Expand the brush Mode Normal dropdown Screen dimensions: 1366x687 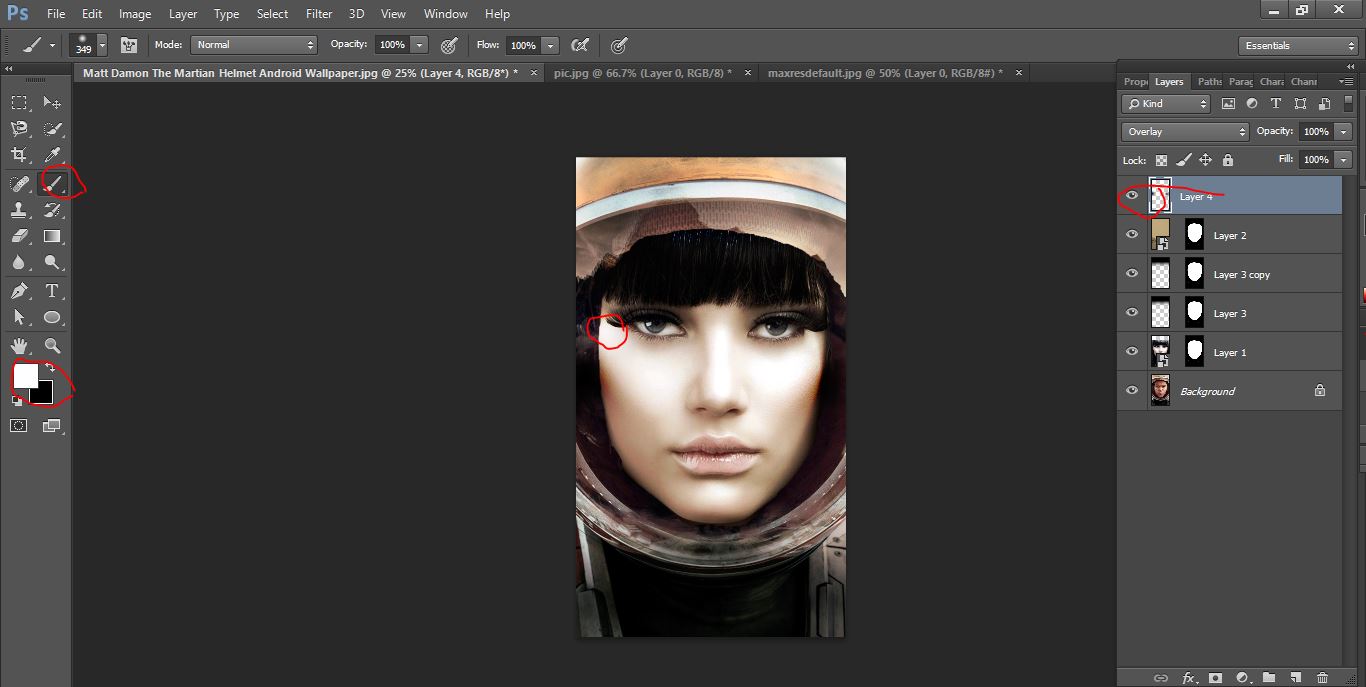point(255,45)
